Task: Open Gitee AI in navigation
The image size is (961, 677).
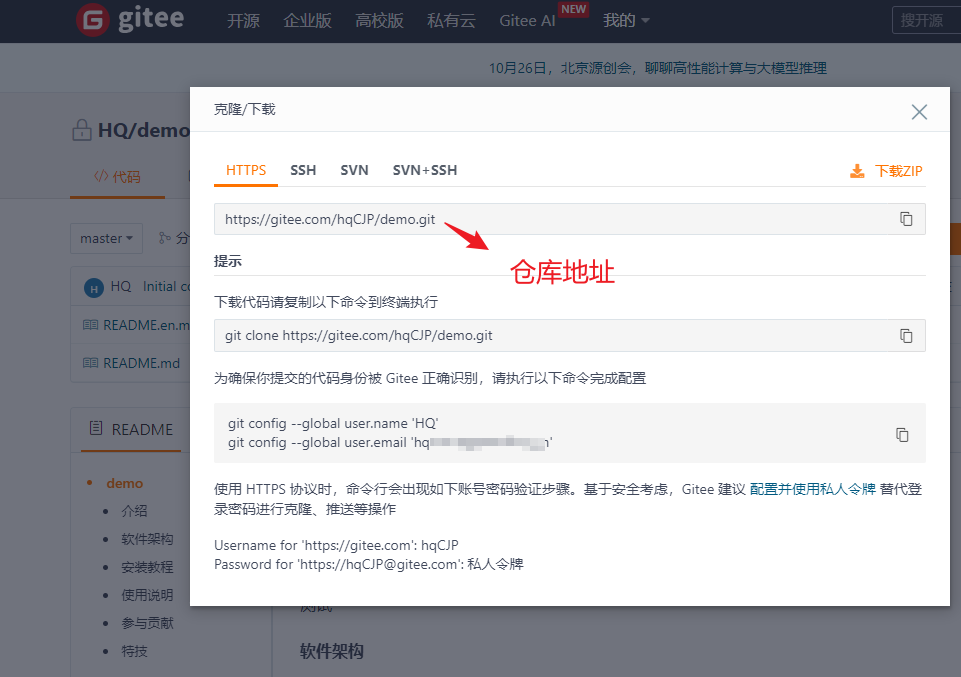Action: 527,20
